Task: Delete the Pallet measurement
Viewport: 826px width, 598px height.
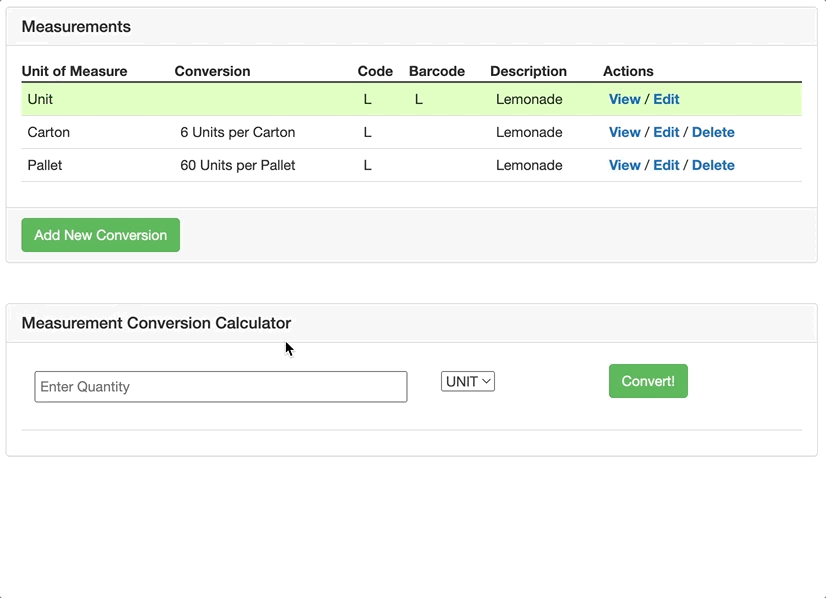Action: point(713,165)
